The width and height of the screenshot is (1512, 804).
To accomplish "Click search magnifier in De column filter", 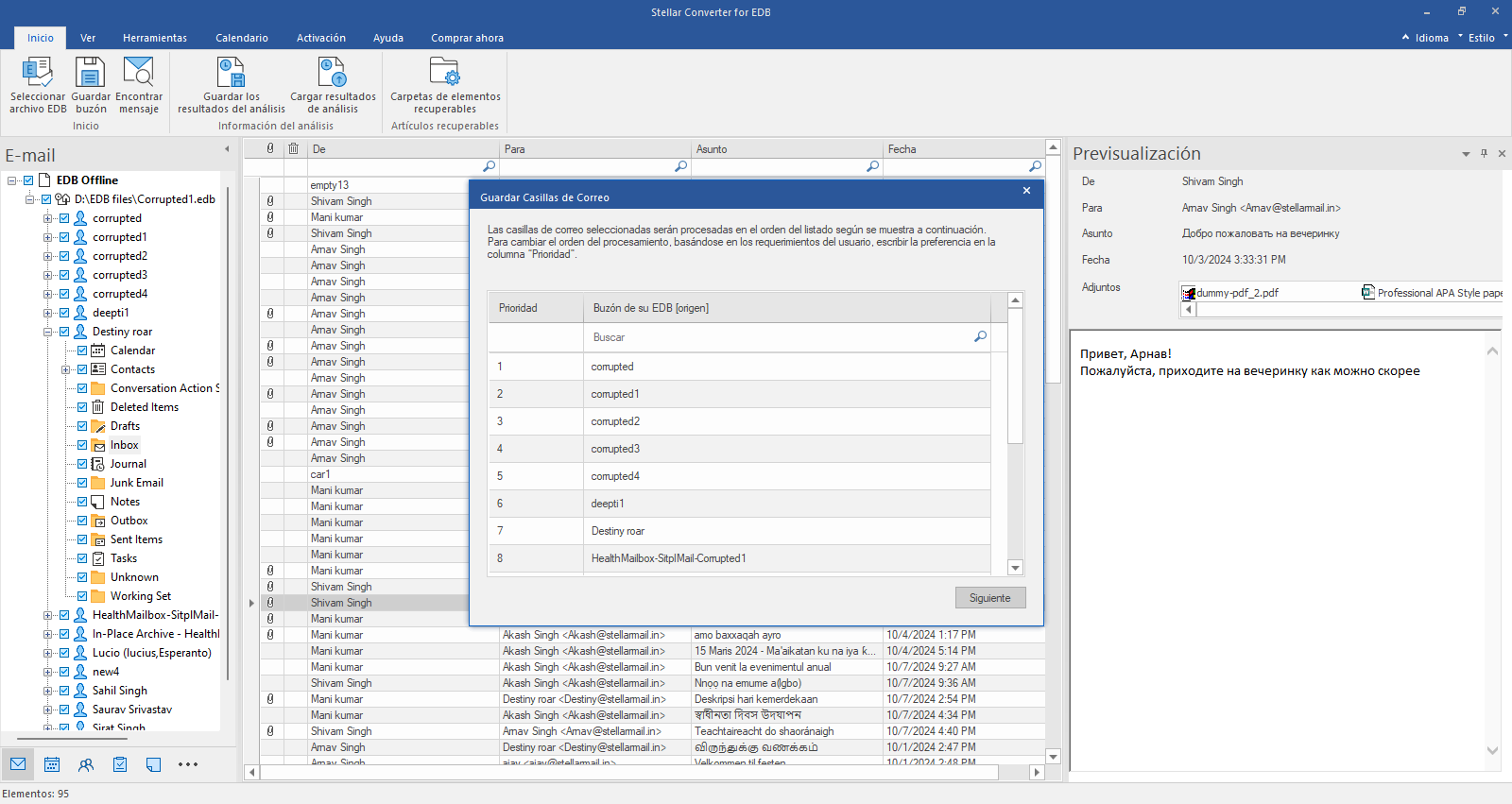I will [x=489, y=166].
